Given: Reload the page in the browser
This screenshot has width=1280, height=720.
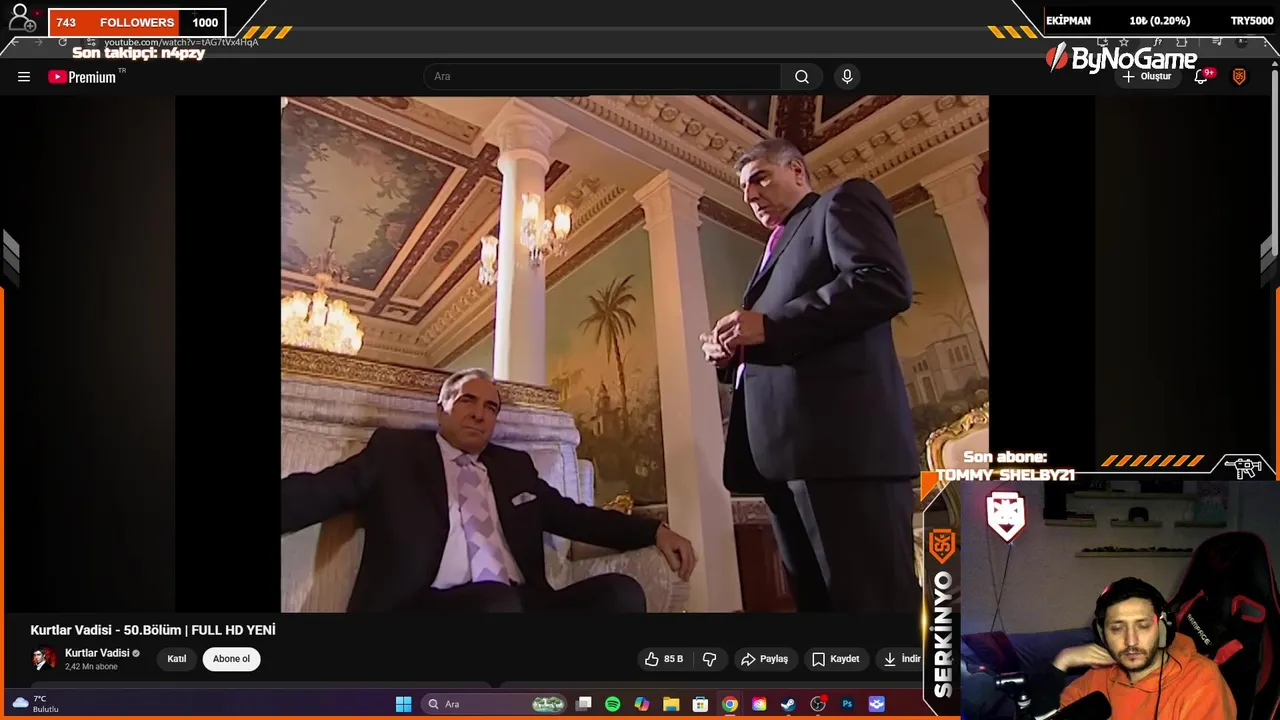Looking at the screenshot, I should pos(62,42).
